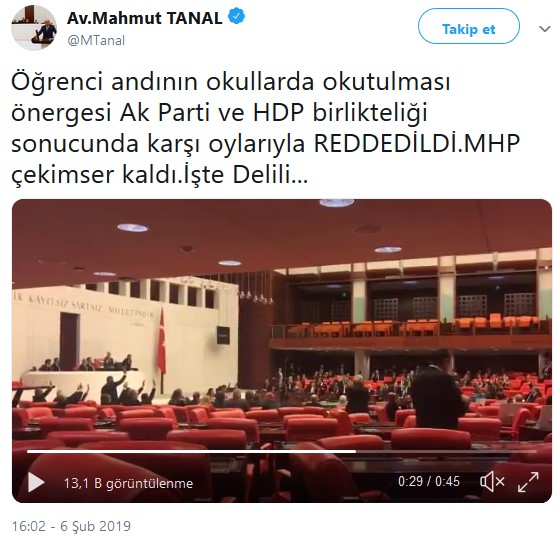
Task: Click the 16:02 - 6 Şub 2019 timestamp
Action: [x=71, y=526]
